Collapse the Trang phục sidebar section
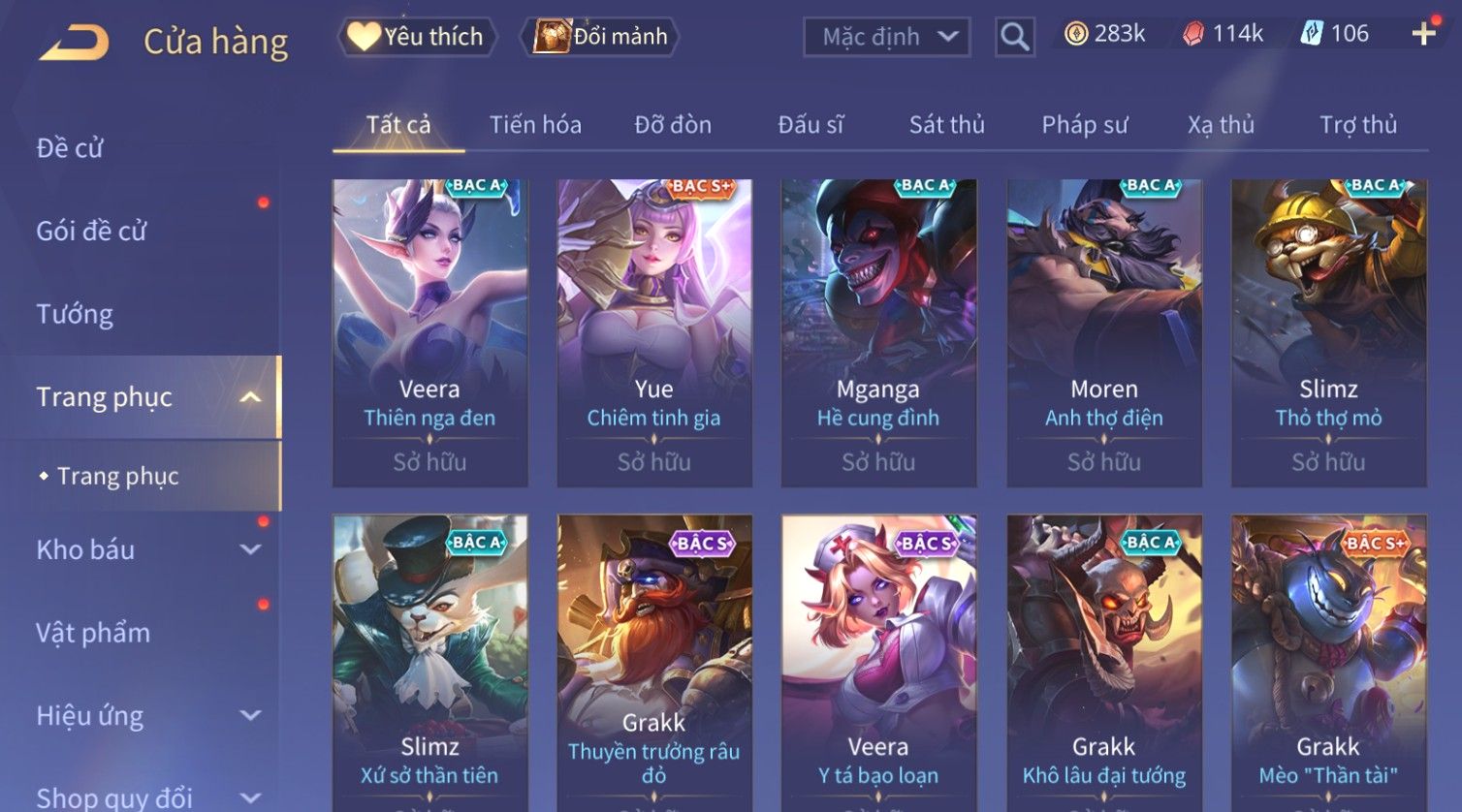The width and height of the screenshot is (1462, 812). coord(250,397)
